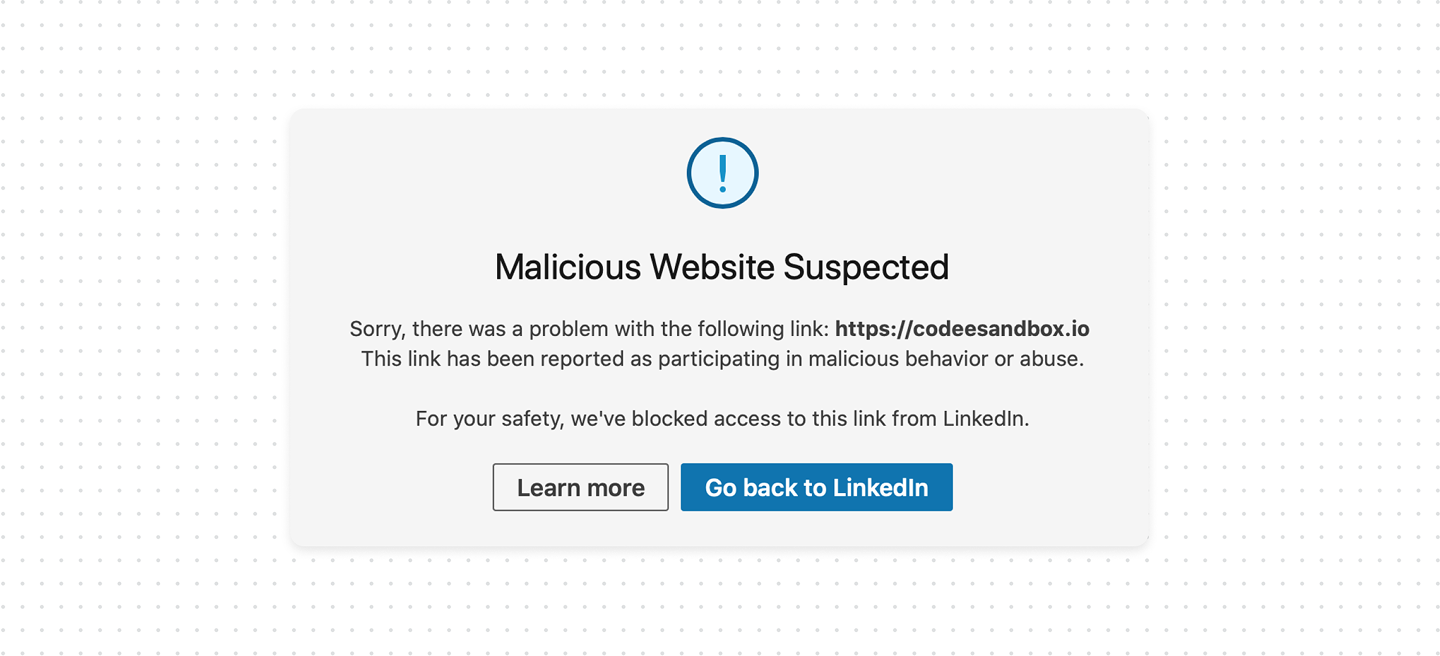1440x656 pixels.
Task: Click the bold https://codeesandbox.io link text
Action: click(962, 329)
